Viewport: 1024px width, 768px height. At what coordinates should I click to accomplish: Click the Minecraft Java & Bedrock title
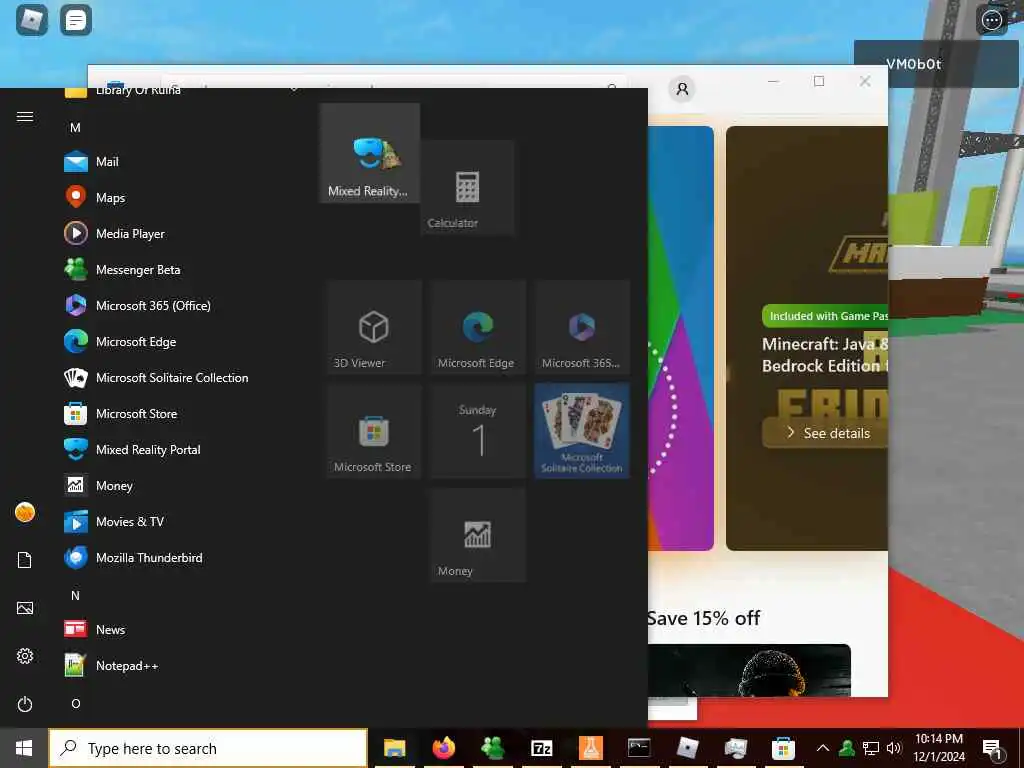click(825, 355)
